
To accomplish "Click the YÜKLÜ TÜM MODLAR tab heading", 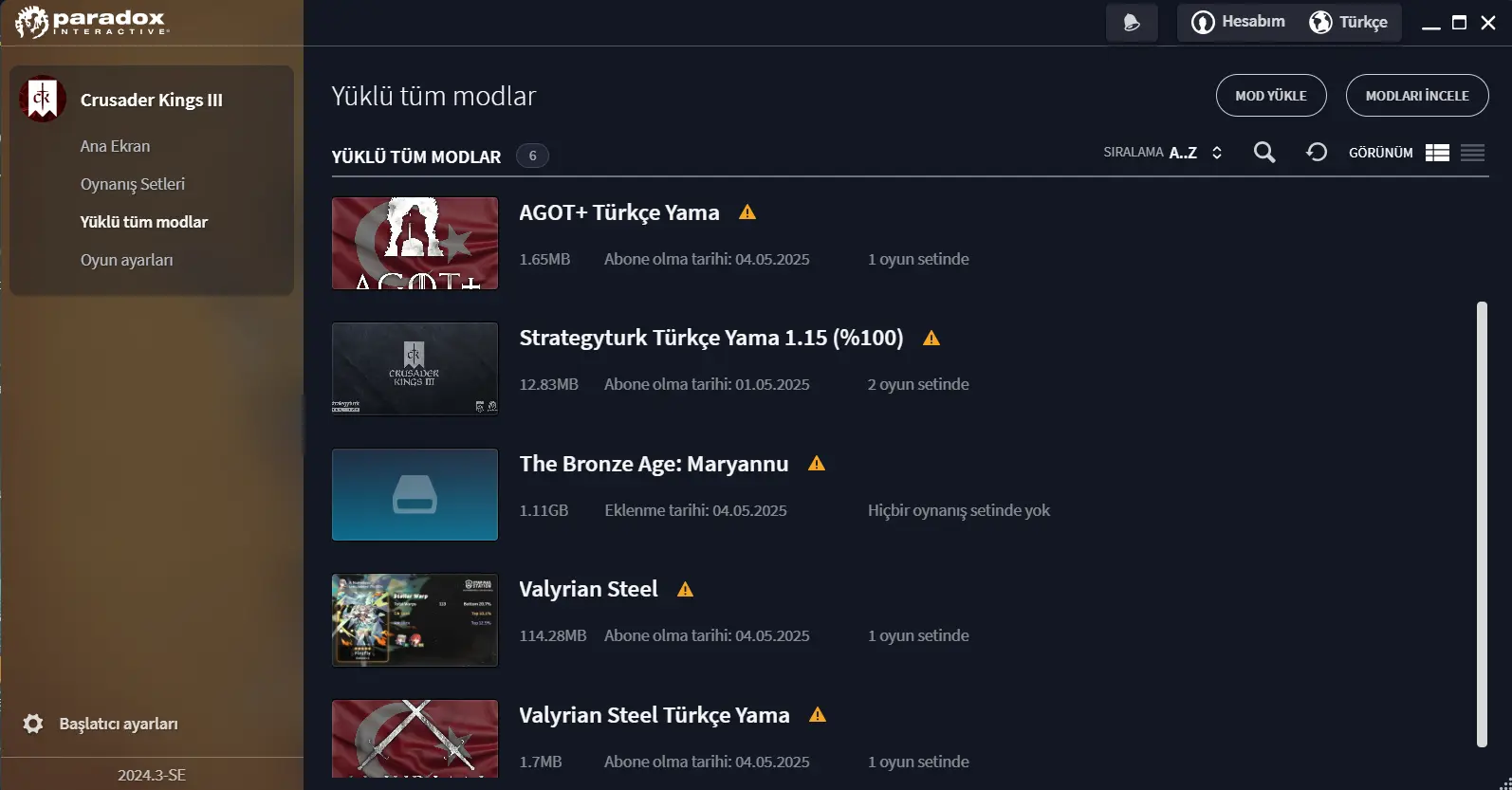I will click(x=416, y=156).
